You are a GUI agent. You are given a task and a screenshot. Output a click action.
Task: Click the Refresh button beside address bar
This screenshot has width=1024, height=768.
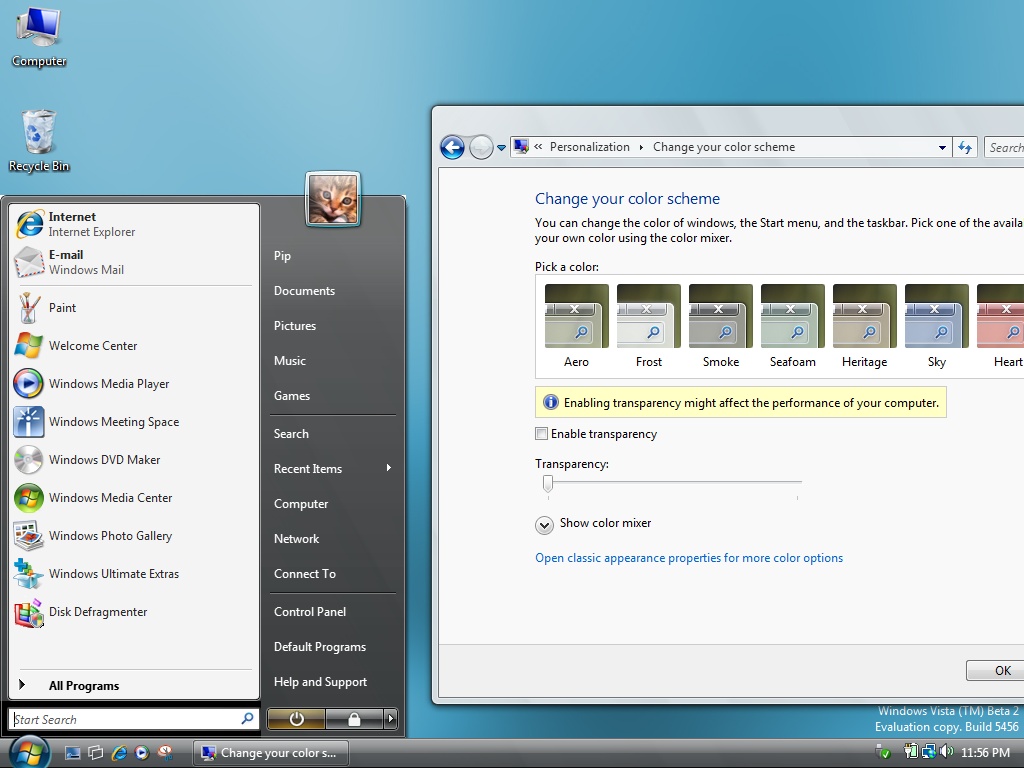tap(965, 147)
